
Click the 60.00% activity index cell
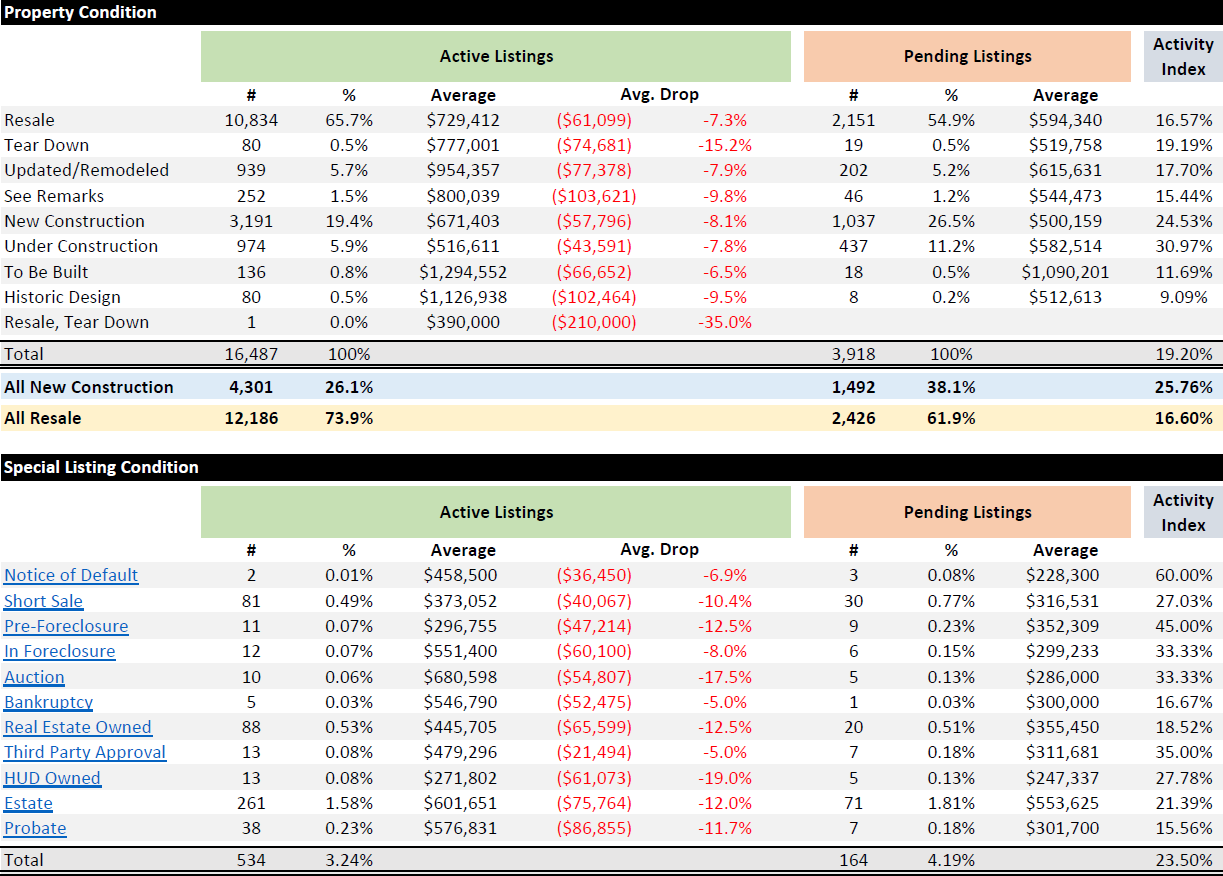pyautogui.click(x=1183, y=575)
